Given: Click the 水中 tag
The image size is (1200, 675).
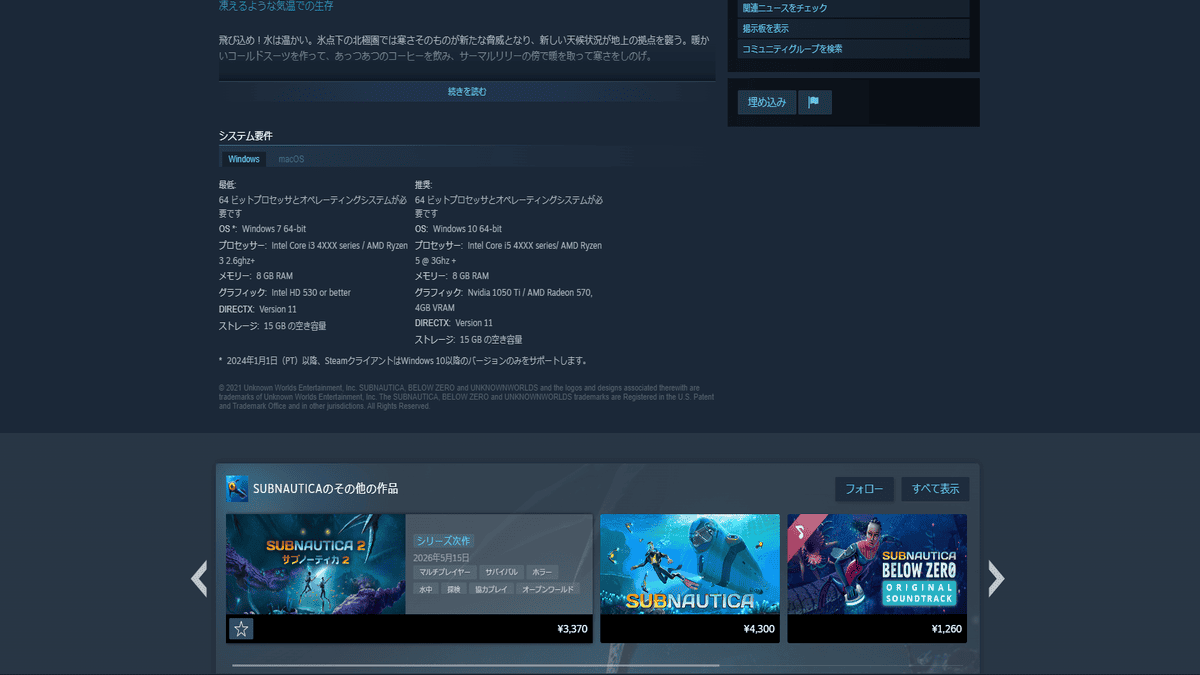Looking at the screenshot, I should pos(426,589).
